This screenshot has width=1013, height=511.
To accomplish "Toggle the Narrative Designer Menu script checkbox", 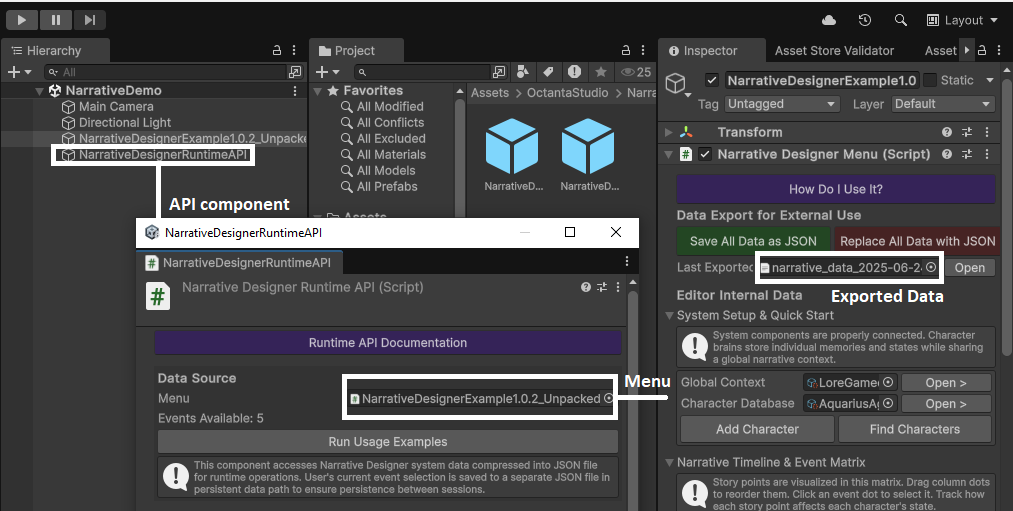I will tap(705, 154).
